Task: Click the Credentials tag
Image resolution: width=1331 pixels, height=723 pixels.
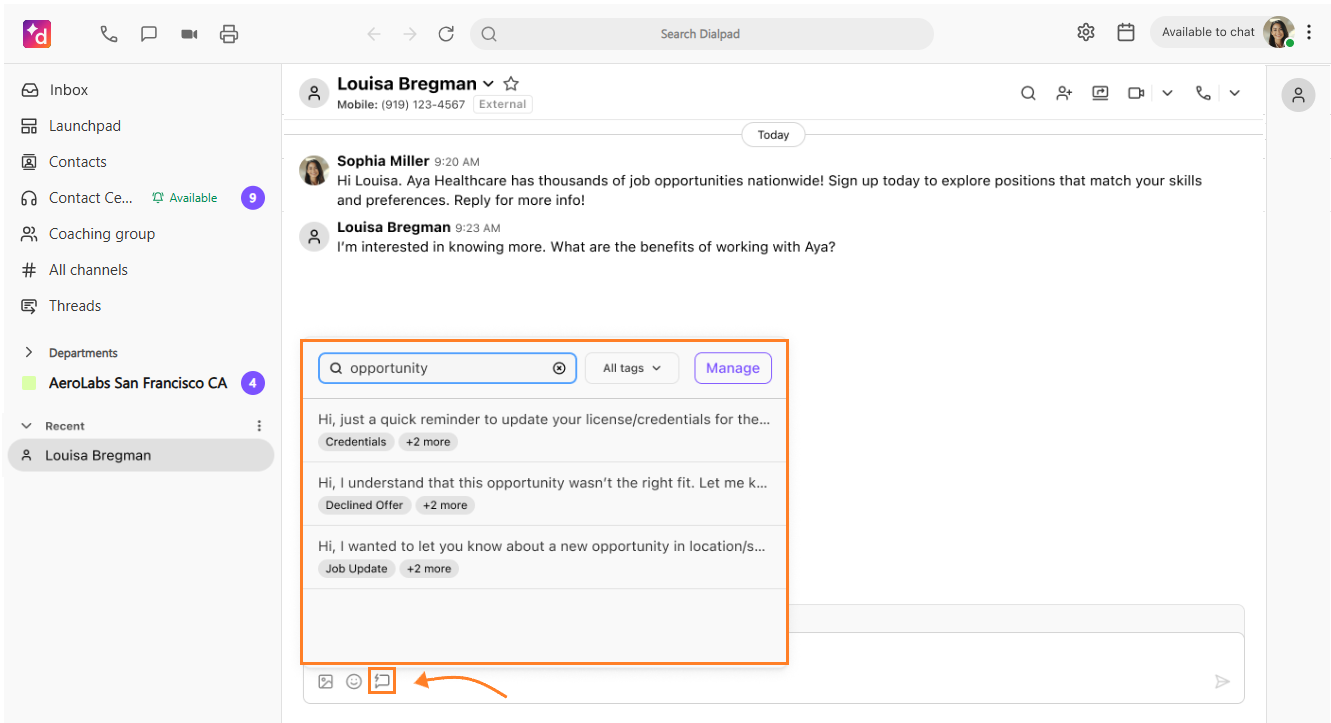Action: click(x=356, y=442)
